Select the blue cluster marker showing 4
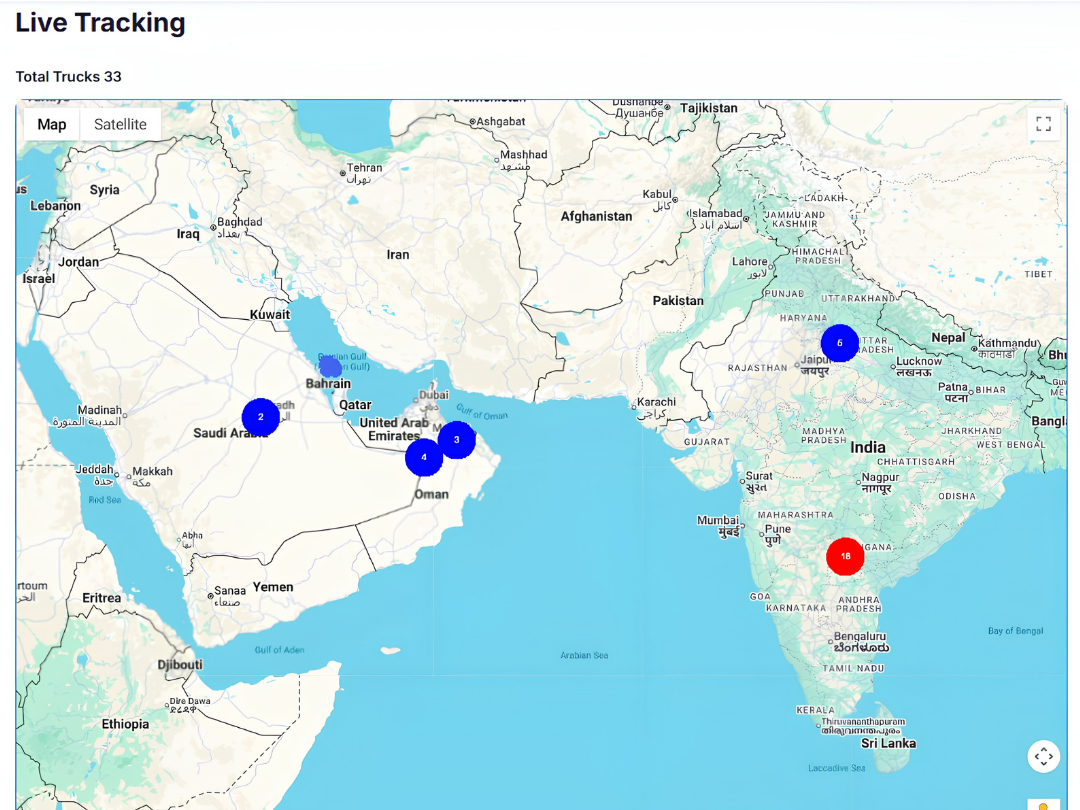 click(x=424, y=457)
